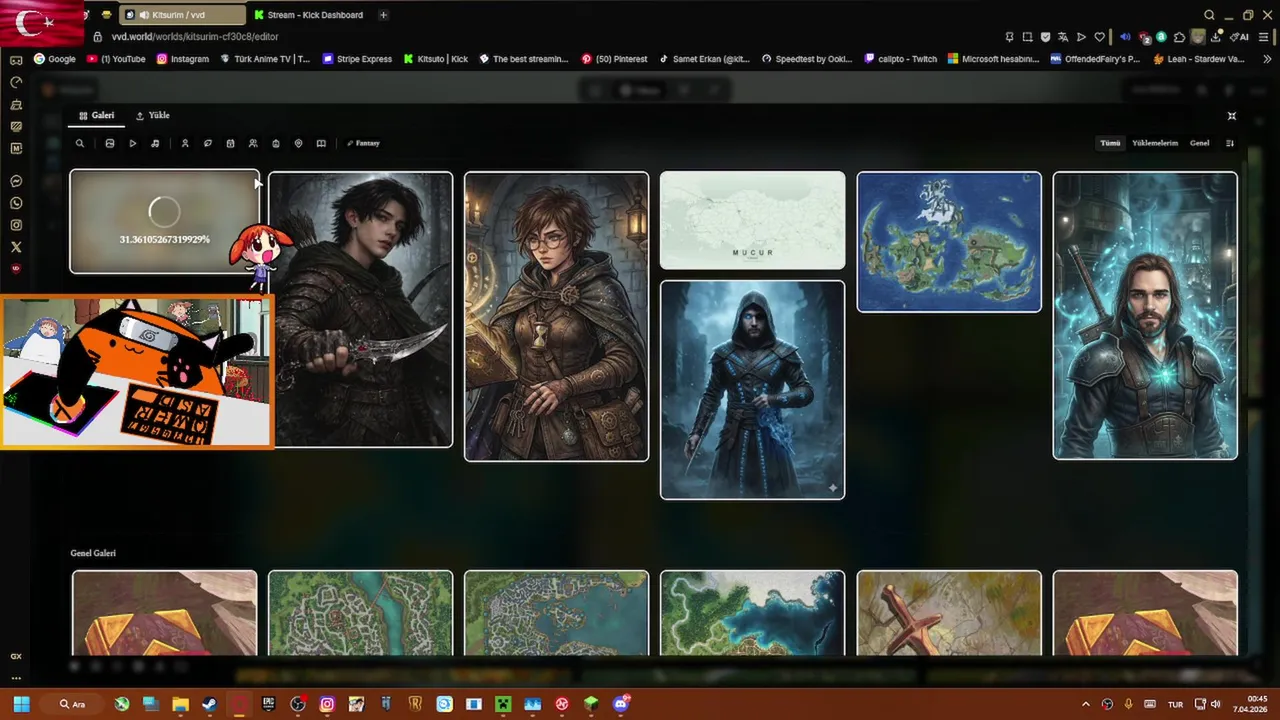Select the Fantasy style tag
The height and width of the screenshot is (720, 1280).
[x=364, y=143]
